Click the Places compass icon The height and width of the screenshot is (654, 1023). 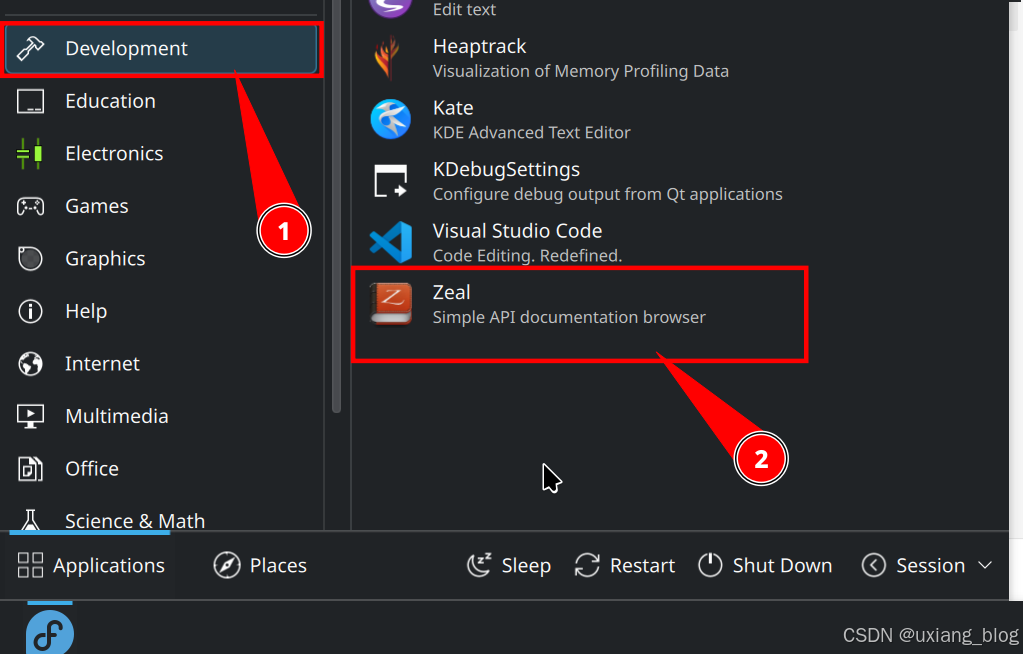[227, 565]
